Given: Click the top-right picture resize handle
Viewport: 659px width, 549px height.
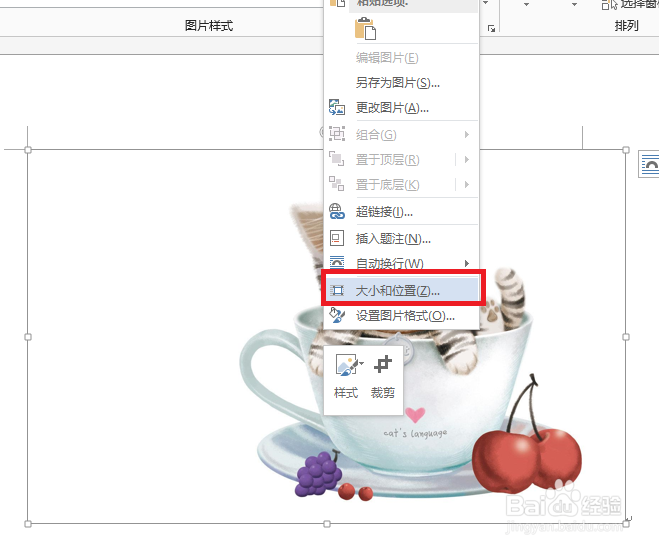Looking at the screenshot, I should [626, 150].
